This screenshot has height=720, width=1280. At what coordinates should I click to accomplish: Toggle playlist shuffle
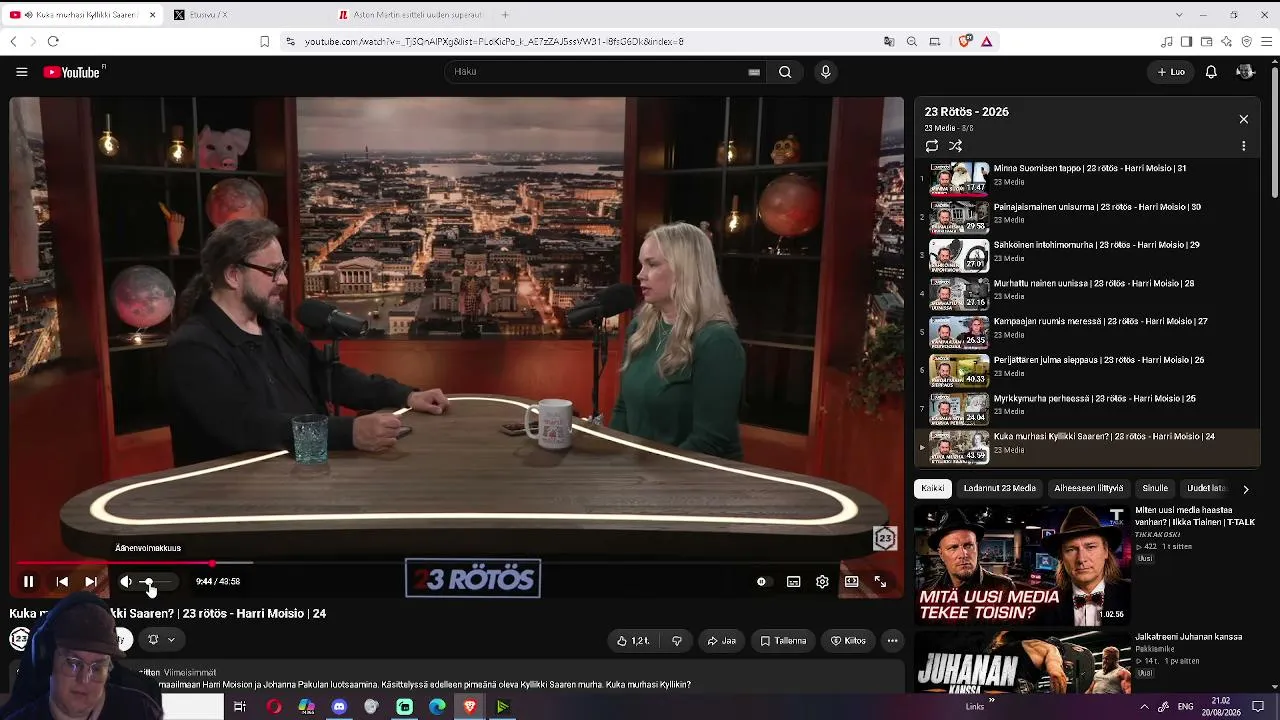point(955,146)
